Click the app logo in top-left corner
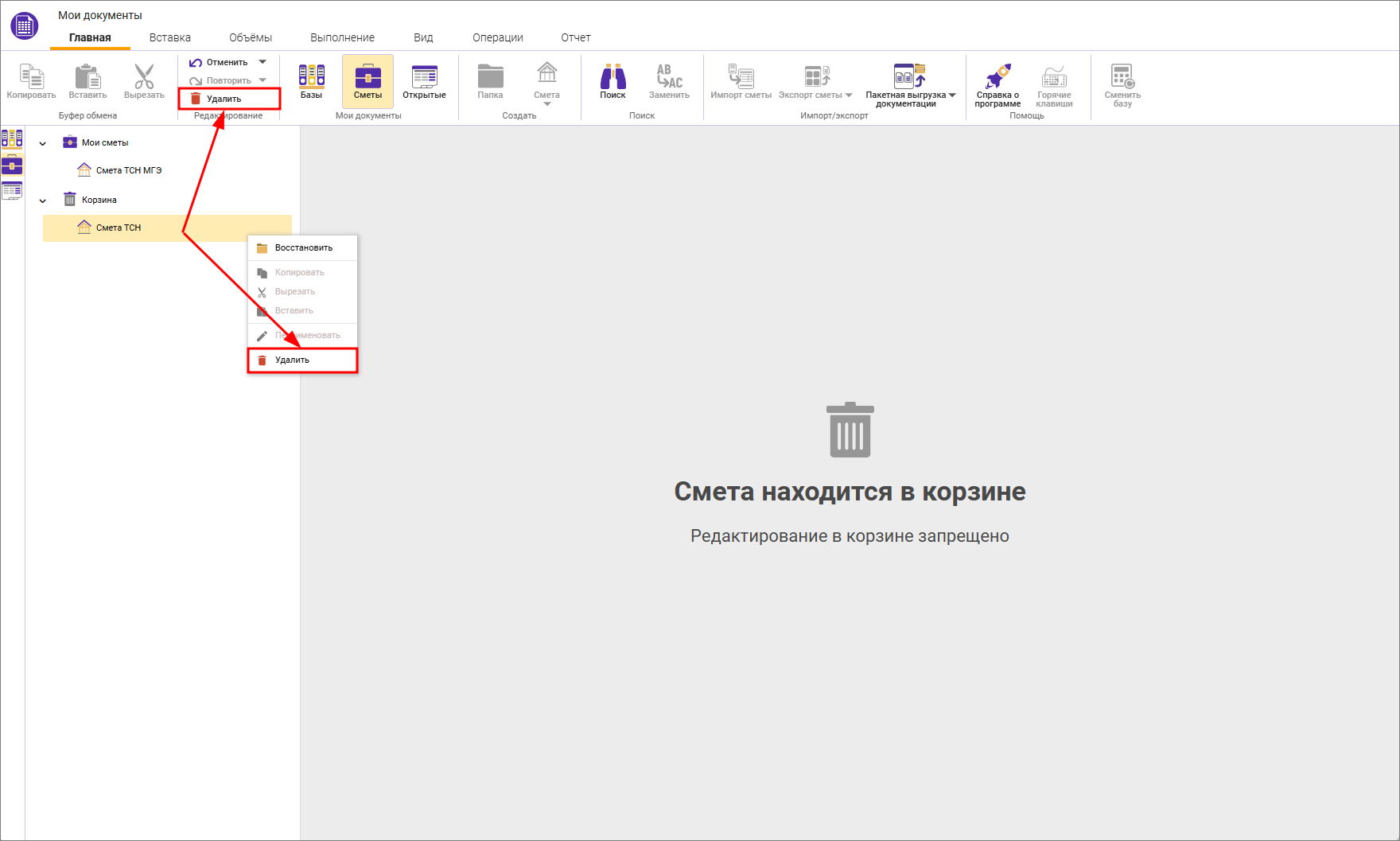Viewport: 1400px width, 841px height. pyautogui.click(x=25, y=25)
